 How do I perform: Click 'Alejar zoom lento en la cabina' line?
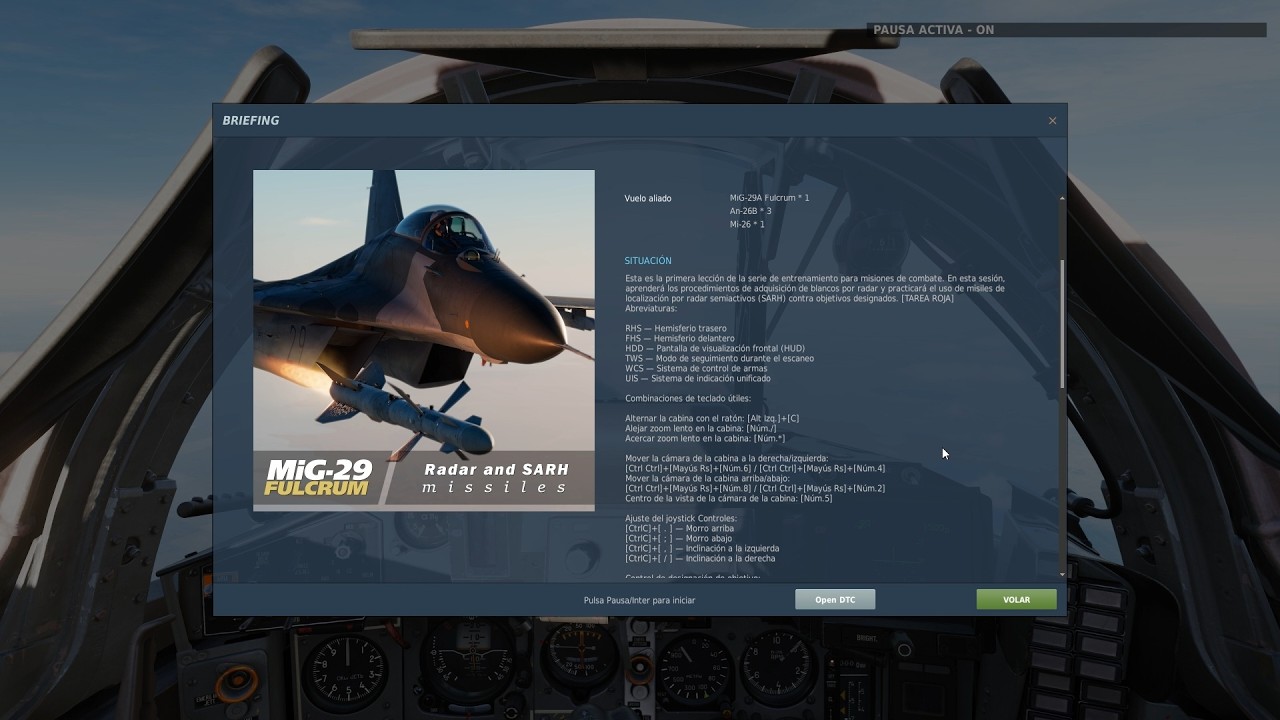click(700, 428)
